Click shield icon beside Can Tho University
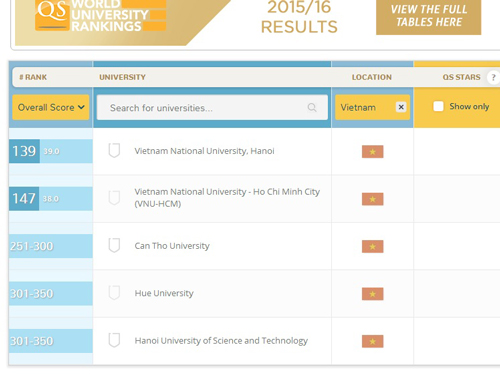Image resolution: width=500 pixels, height=374 pixels. pyautogui.click(x=114, y=245)
